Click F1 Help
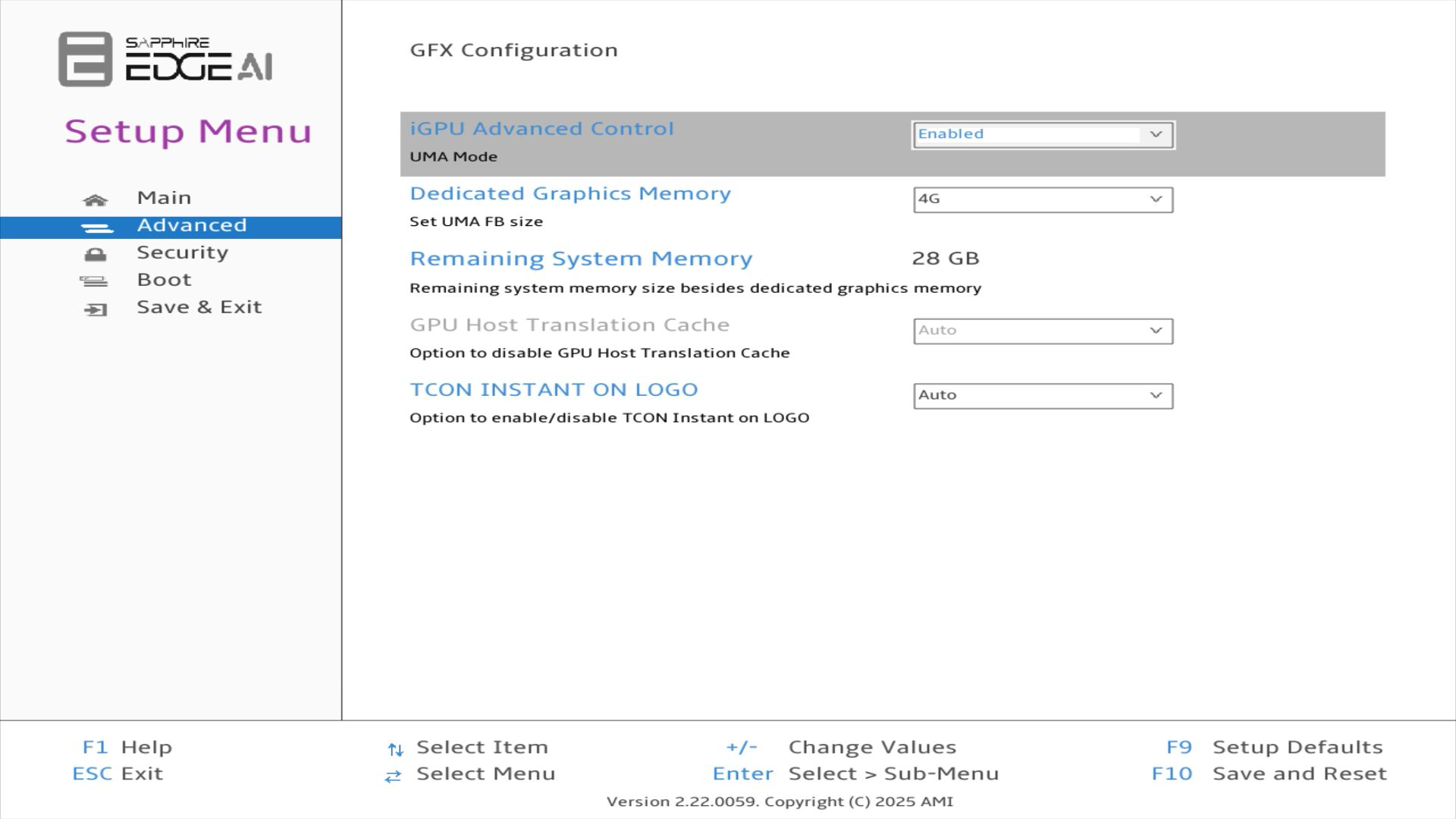 [127, 747]
